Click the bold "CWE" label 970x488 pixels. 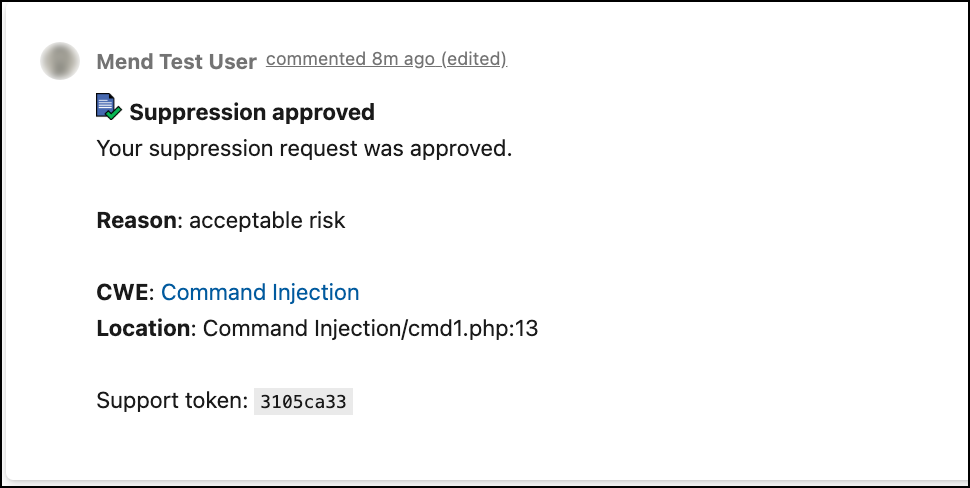click(x=122, y=293)
